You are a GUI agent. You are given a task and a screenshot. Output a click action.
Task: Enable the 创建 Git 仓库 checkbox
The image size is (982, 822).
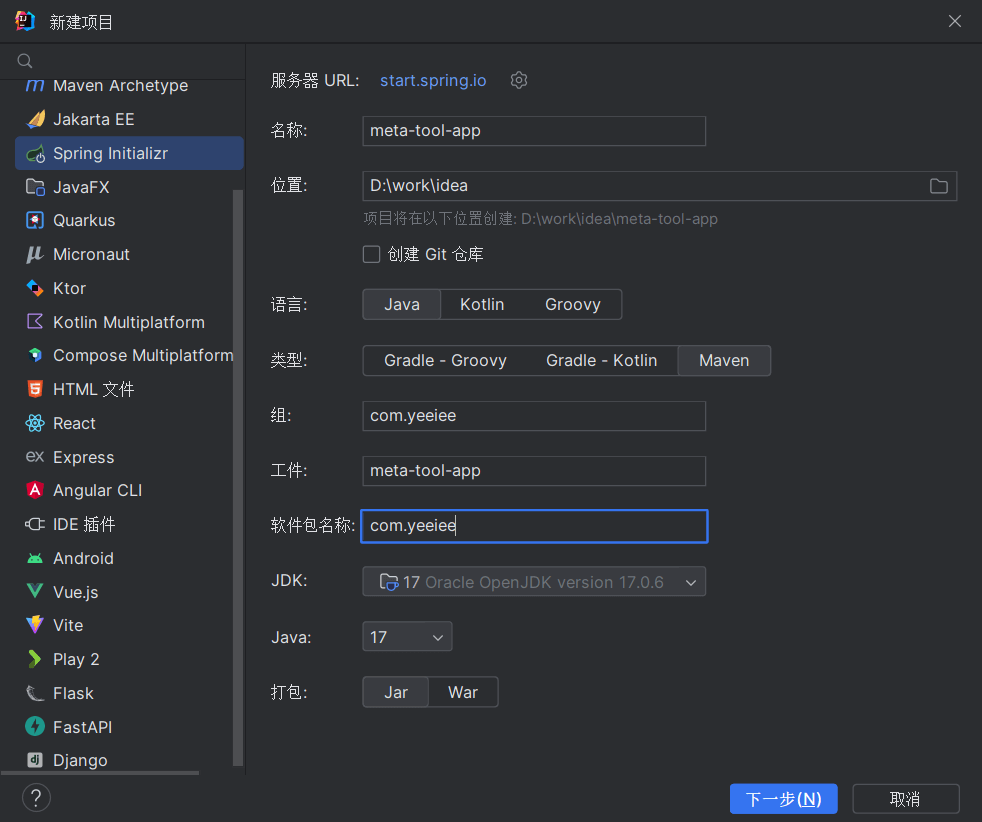[372, 255]
